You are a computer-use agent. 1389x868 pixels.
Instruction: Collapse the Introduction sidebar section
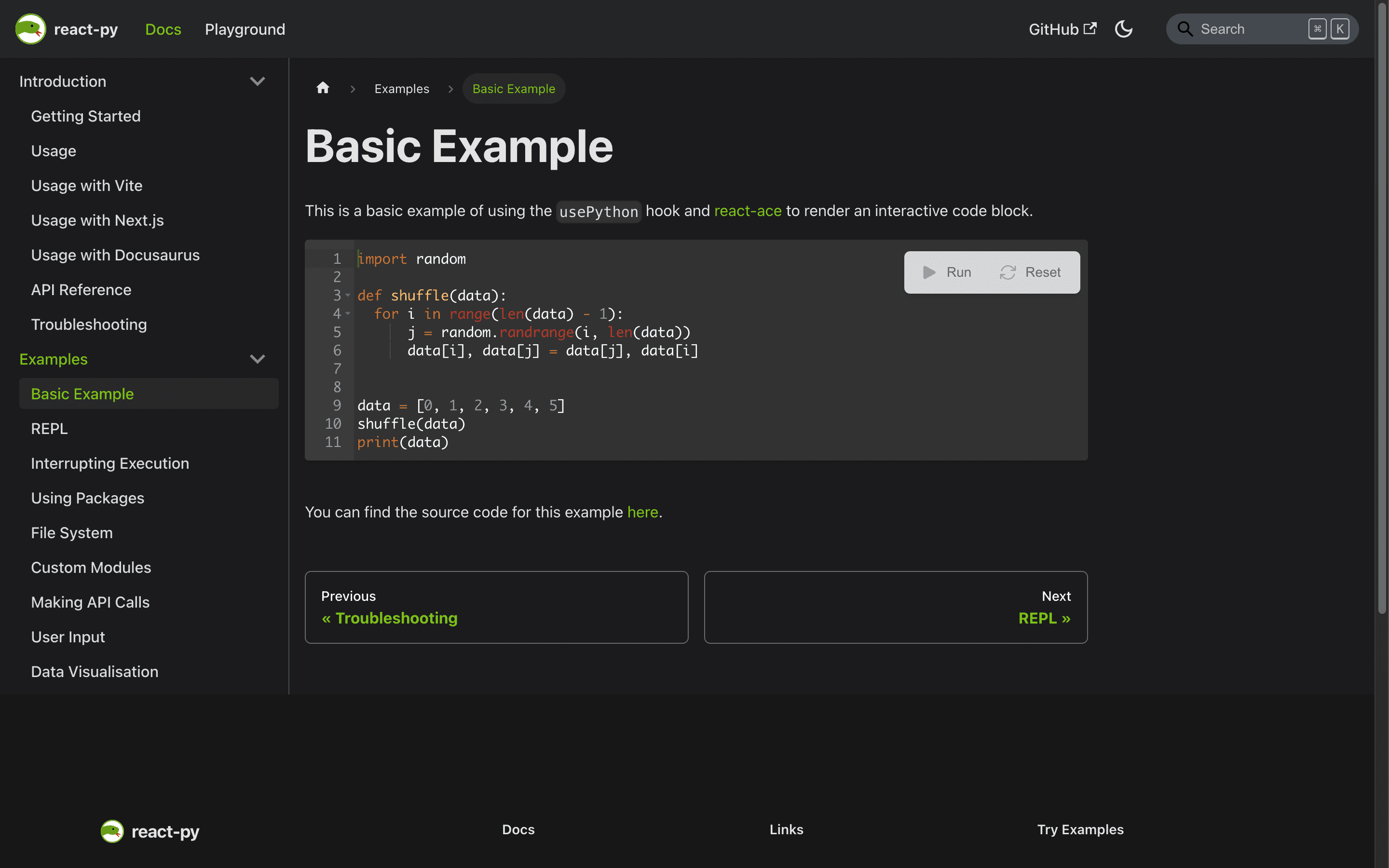[x=257, y=81]
